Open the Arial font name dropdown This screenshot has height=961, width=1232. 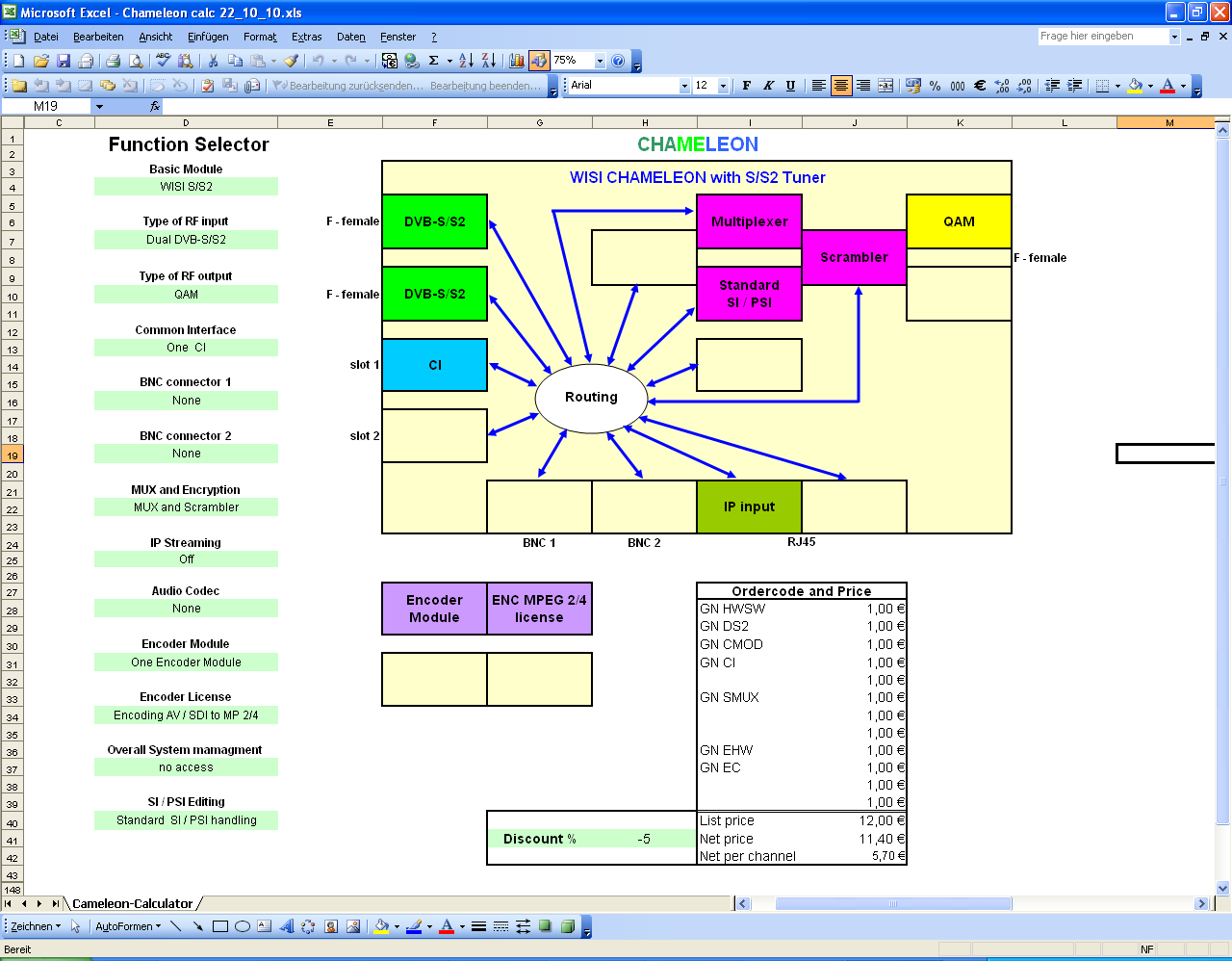point(684,86)
